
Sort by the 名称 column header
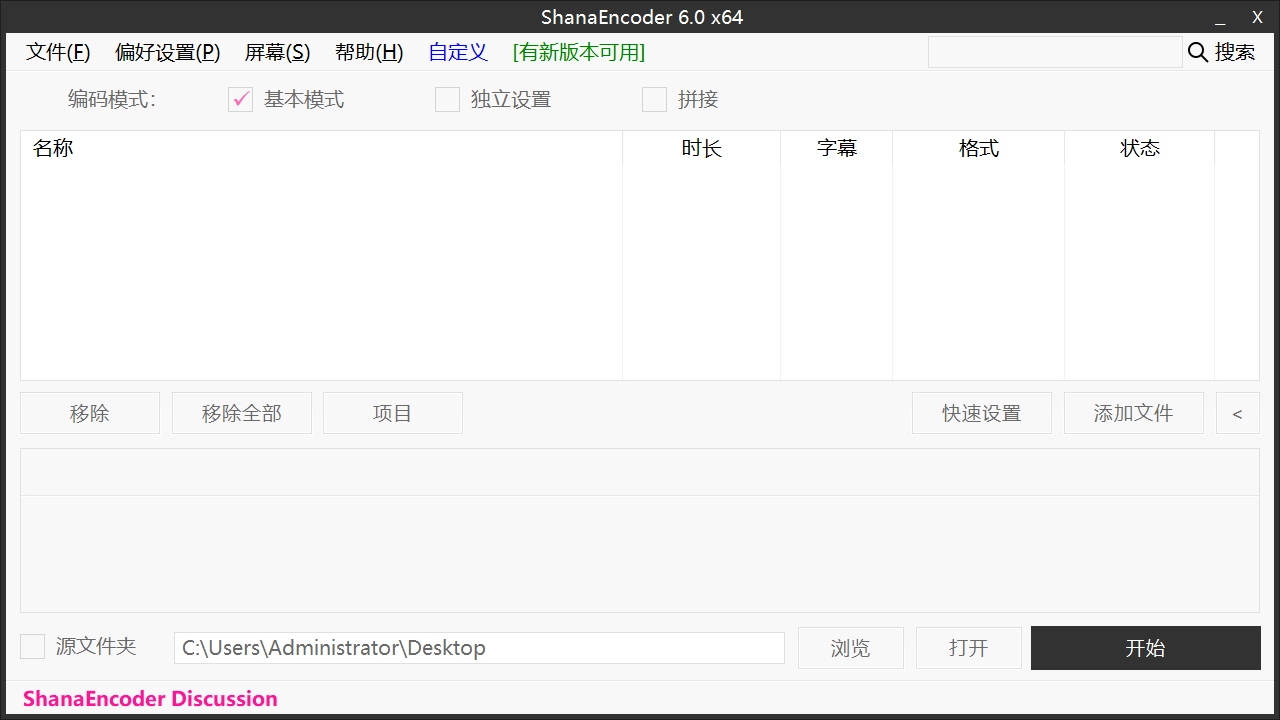tap(321, 148)
